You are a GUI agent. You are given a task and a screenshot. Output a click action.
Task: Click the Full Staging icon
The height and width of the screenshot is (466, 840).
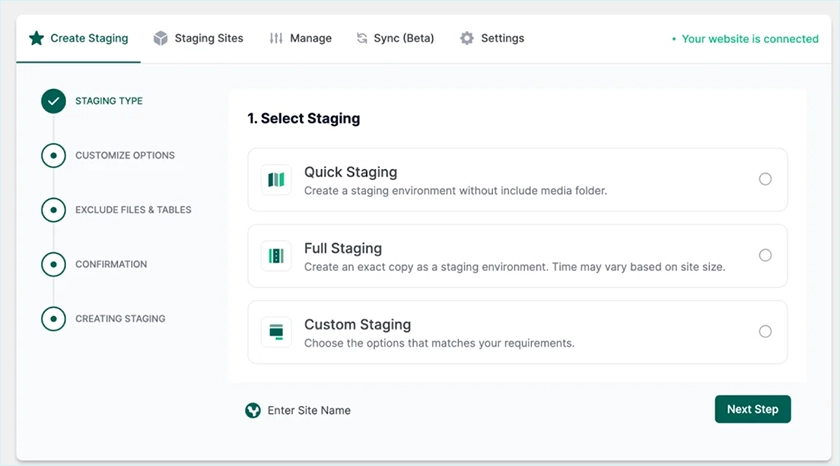(276, 256)
